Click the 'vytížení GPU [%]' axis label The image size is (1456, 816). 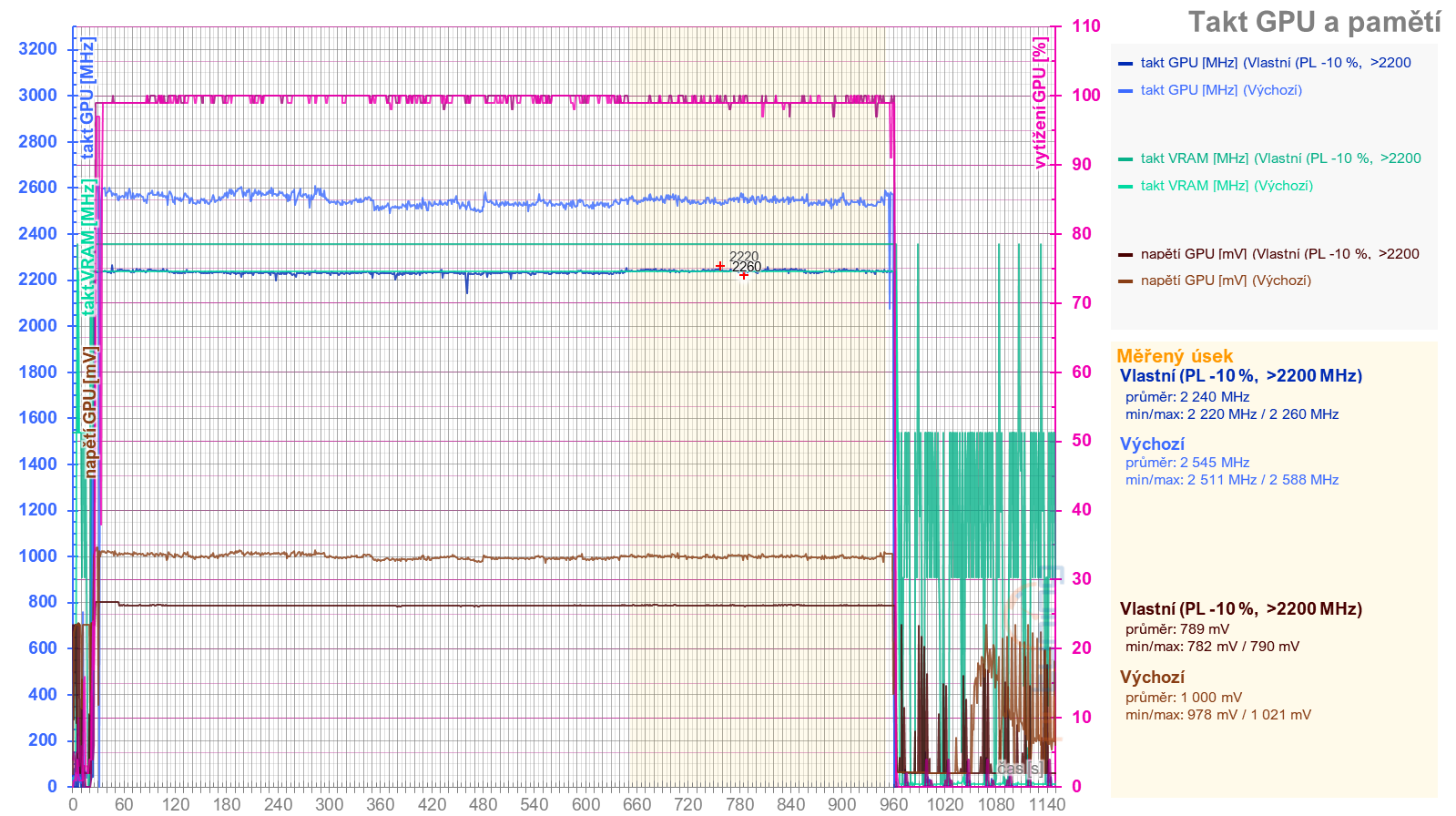point(1040,103)
